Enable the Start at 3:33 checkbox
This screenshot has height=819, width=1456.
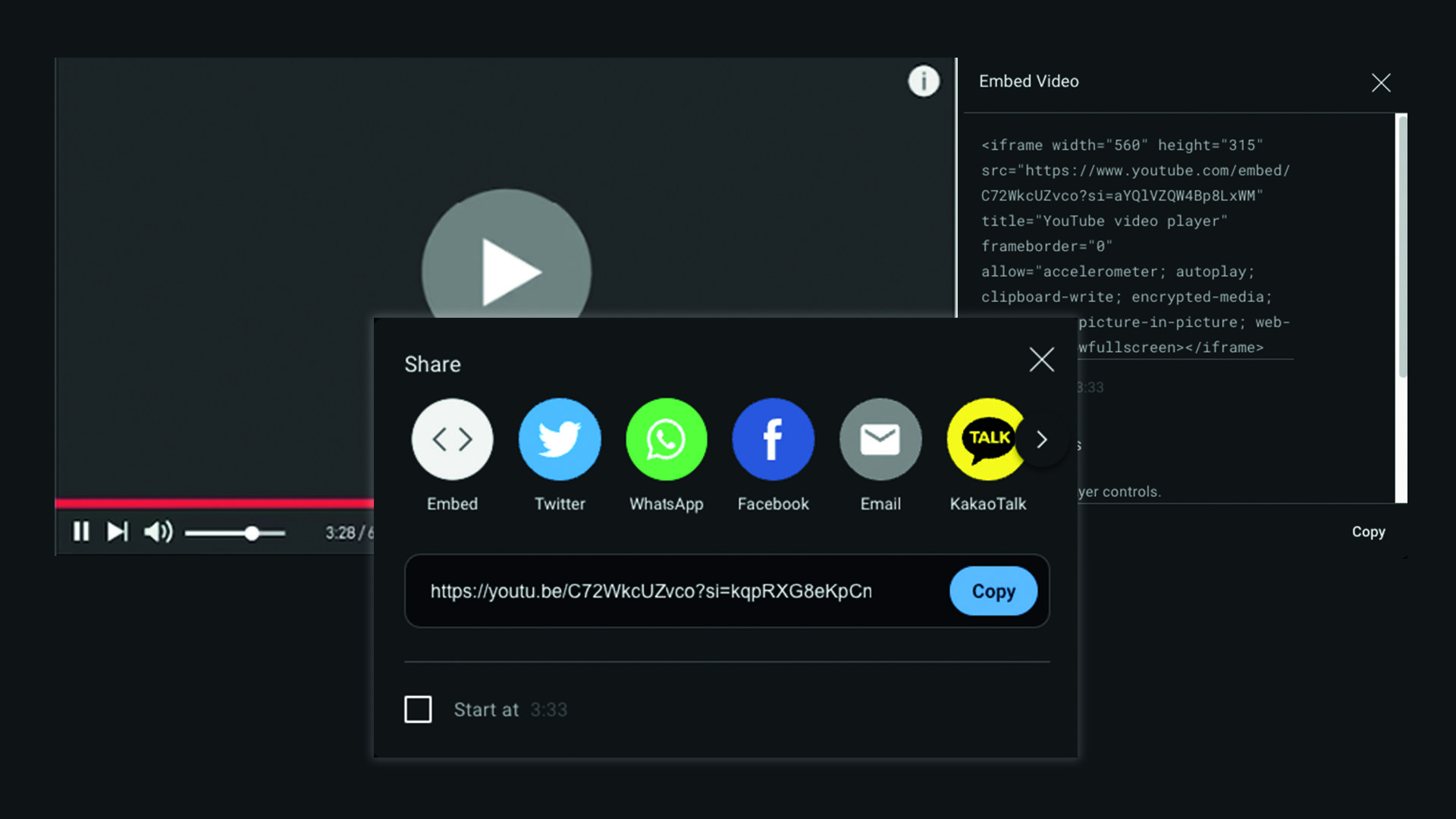click(418, 709)
